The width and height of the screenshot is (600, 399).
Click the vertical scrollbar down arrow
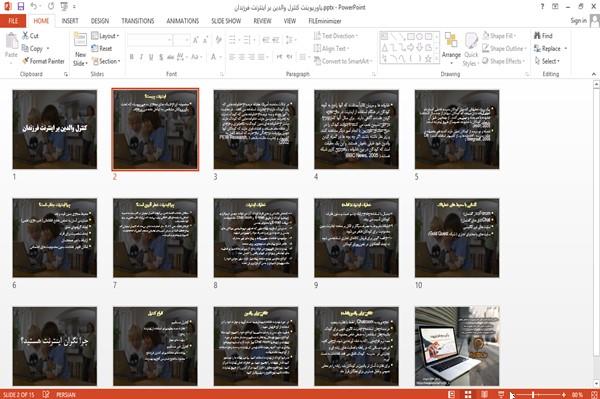[596, 384]
